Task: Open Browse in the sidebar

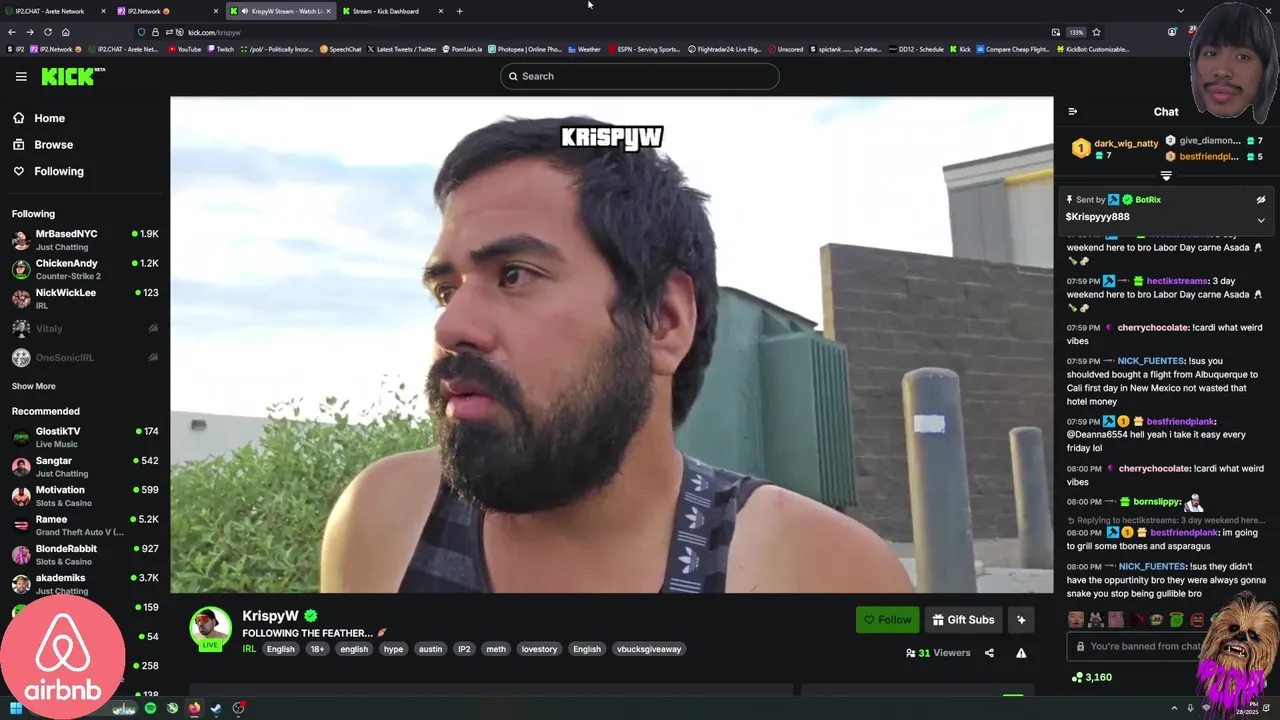Action: (53, 145)
